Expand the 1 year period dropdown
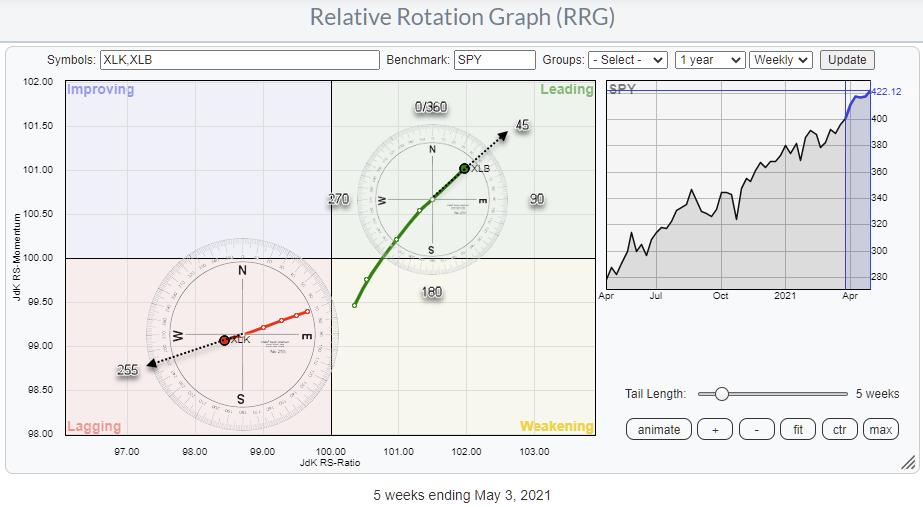This screenshot has height=507, width=923. click(x=709, y=60)
